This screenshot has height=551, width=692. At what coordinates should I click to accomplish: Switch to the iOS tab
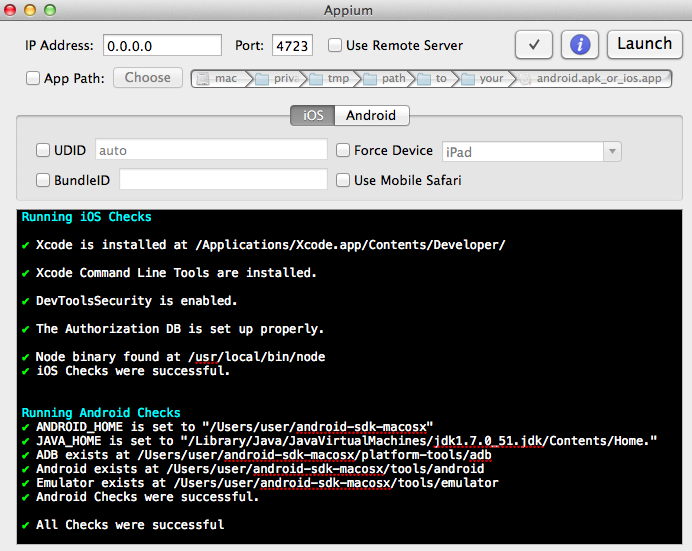click(312, 115)
